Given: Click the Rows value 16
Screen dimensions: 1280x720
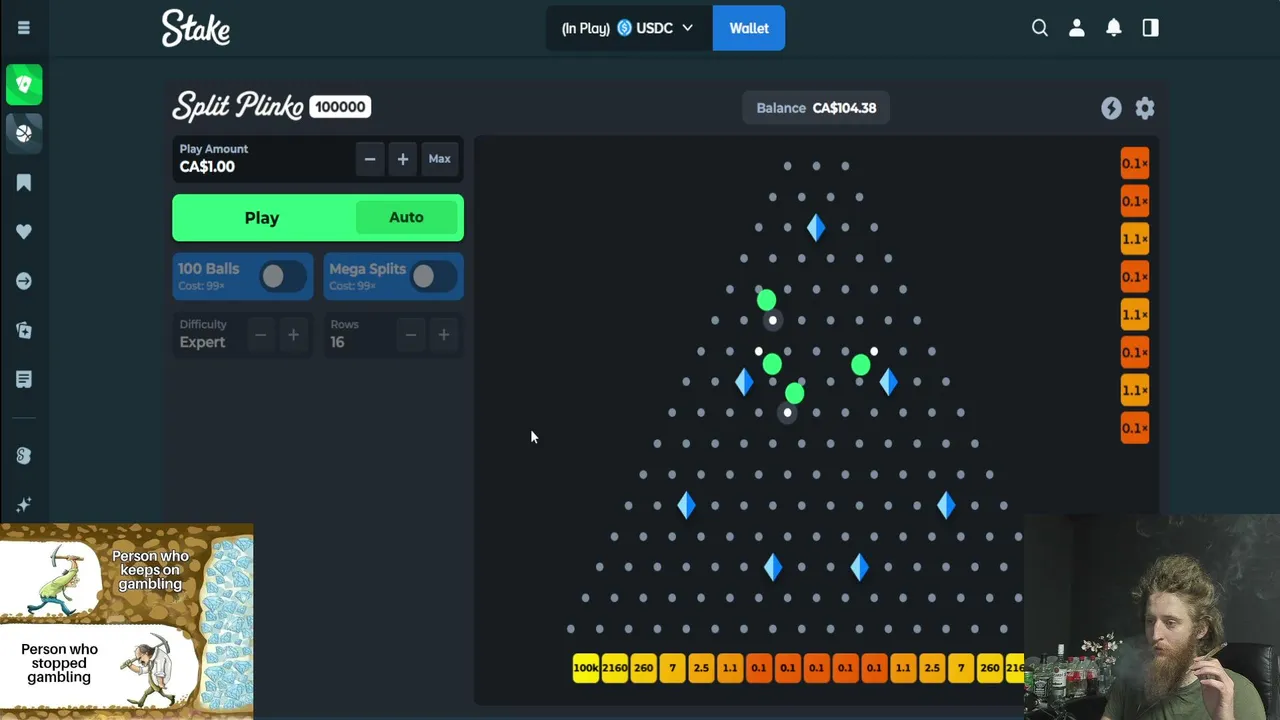Looking at the screenshot, I should [337, 342].
